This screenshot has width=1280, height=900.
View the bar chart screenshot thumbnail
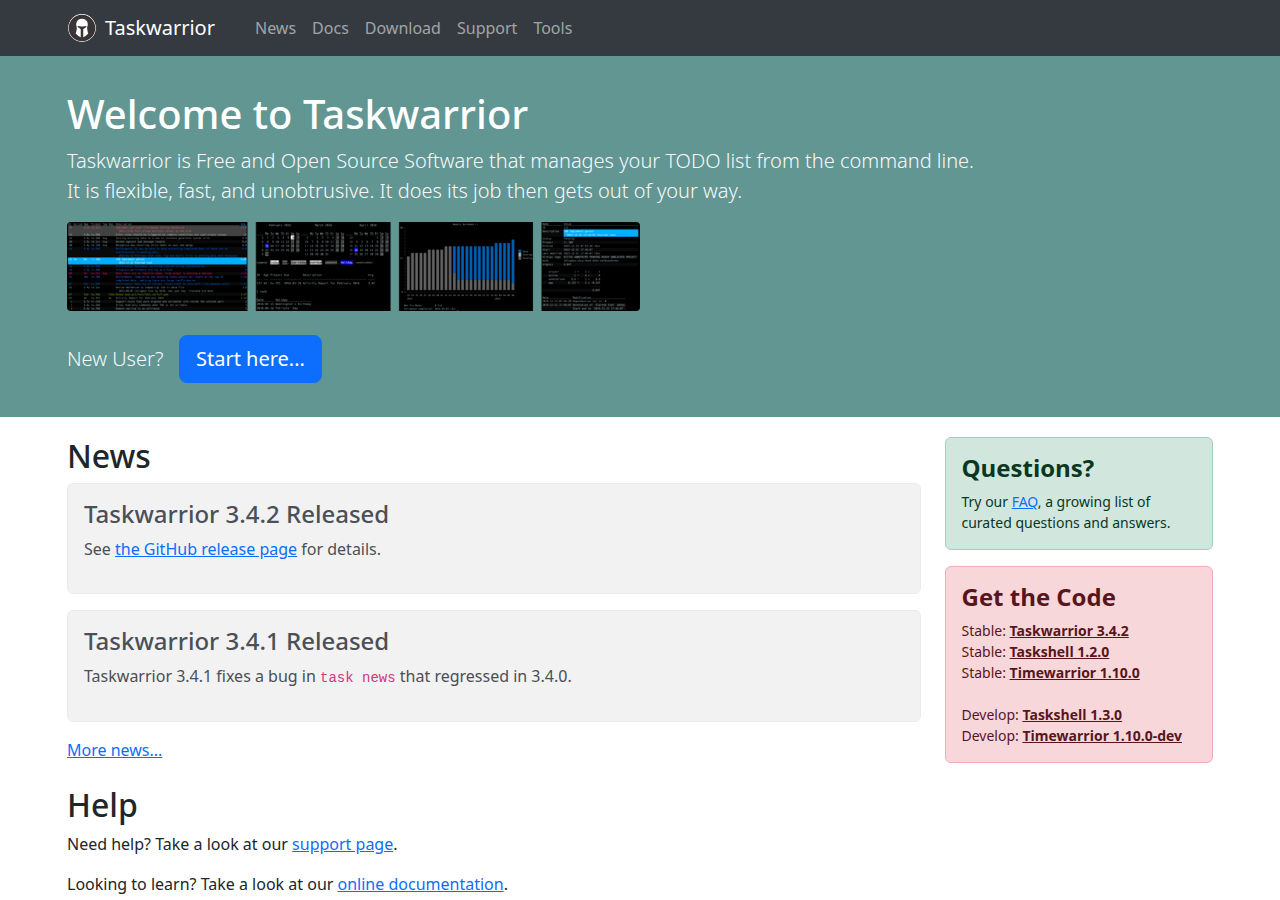pyautogui.click(x=466, y=267)
